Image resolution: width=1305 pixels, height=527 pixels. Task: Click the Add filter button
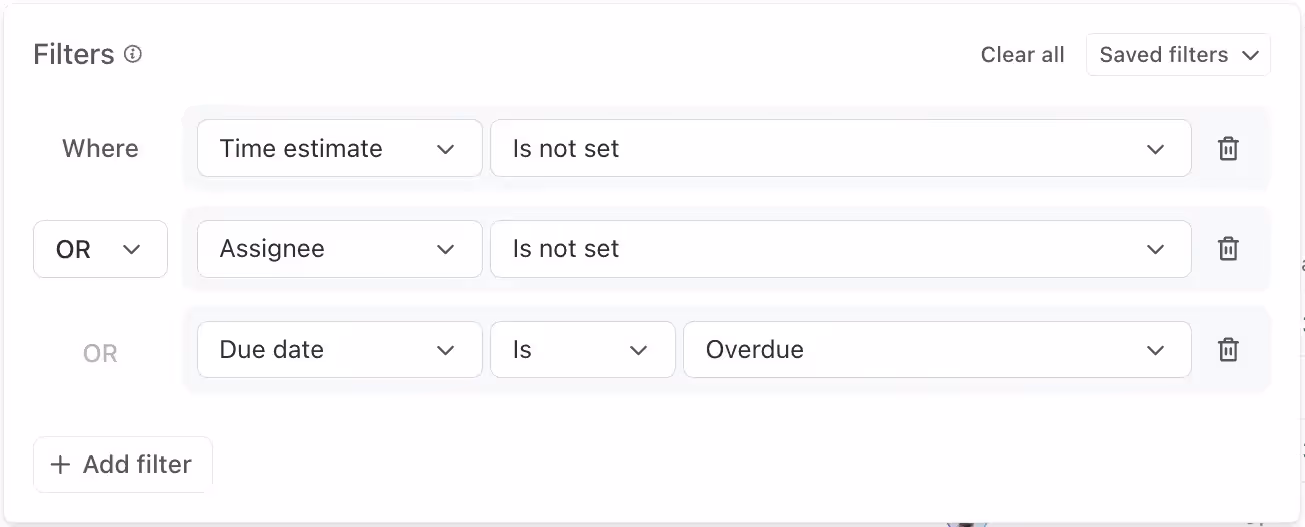(123, 465)
